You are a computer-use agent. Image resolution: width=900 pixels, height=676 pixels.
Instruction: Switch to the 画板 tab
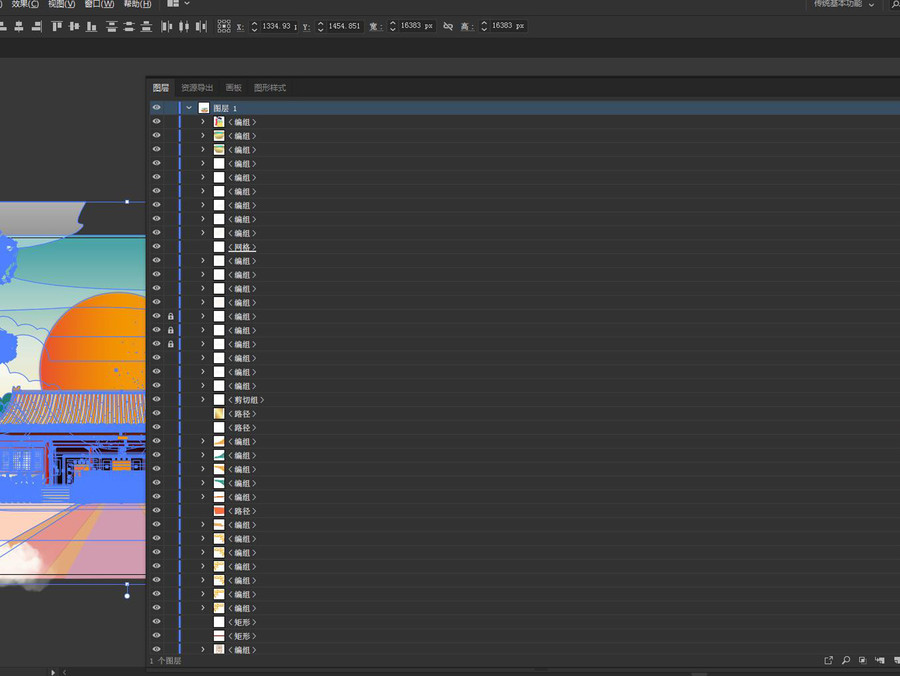click(234, 88)
